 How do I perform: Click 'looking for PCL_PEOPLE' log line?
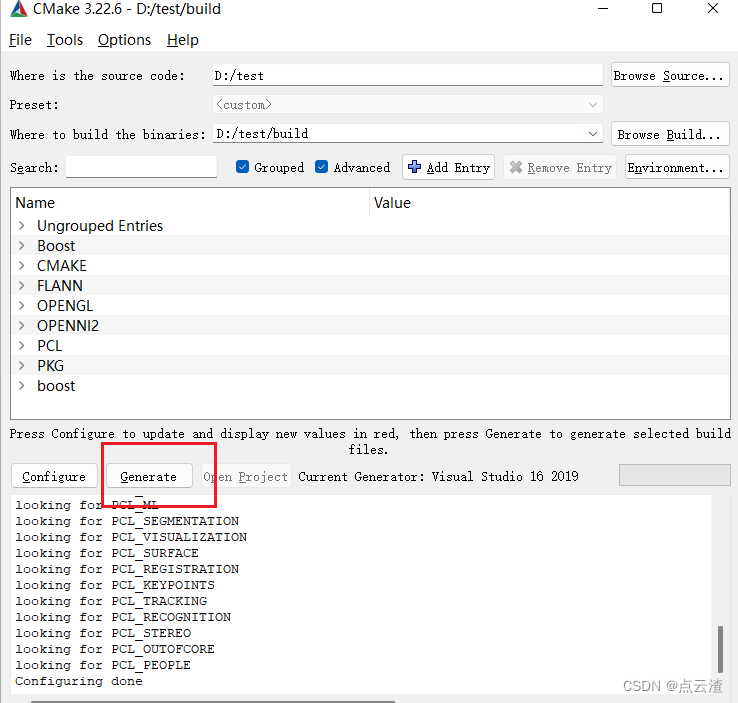pos(103,665)
